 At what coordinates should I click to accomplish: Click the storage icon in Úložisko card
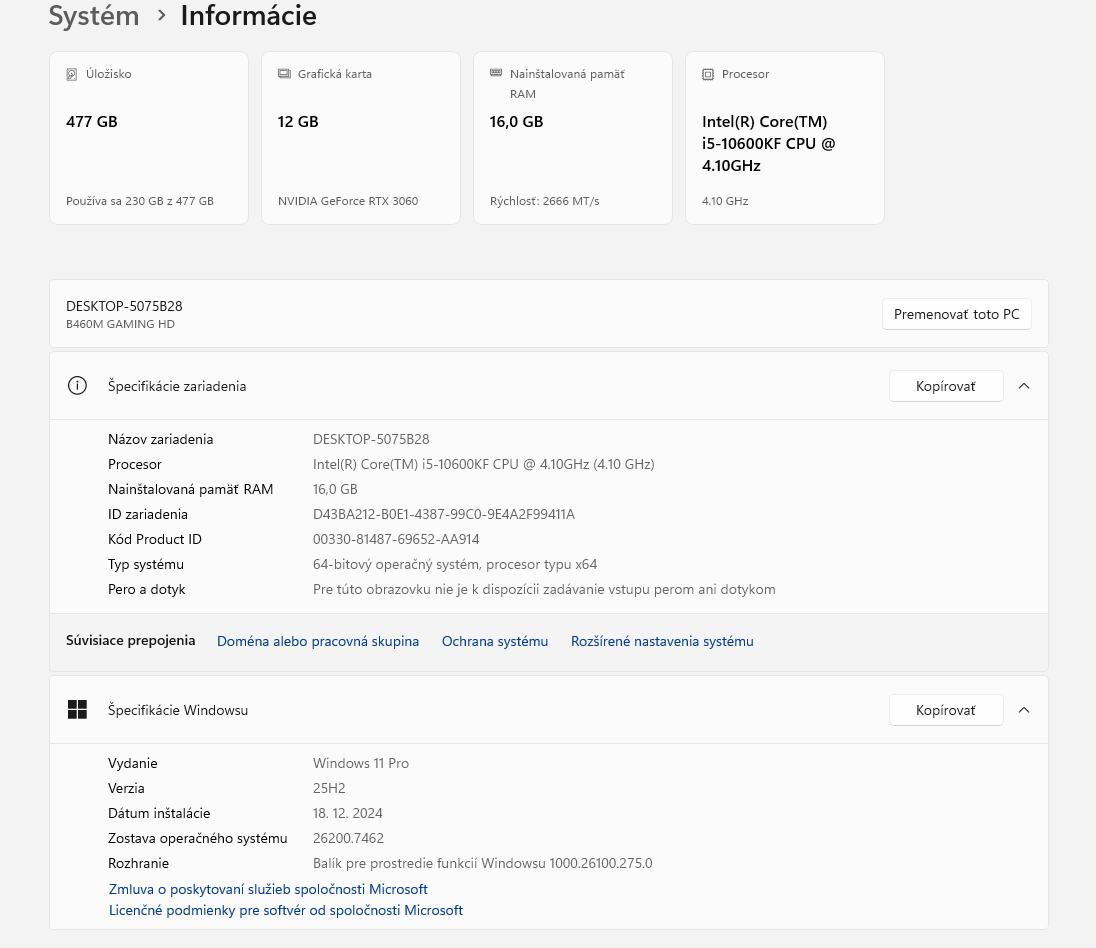[x=71, y=74]
